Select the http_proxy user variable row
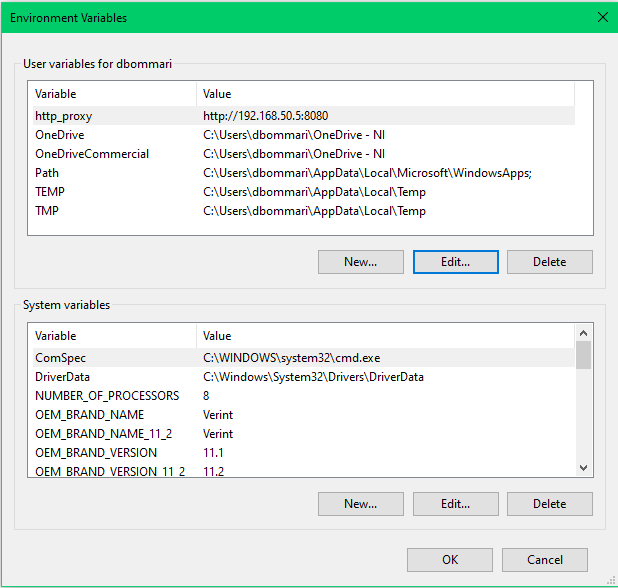Screen dimensions: 618x588 (x=303, y=116)
